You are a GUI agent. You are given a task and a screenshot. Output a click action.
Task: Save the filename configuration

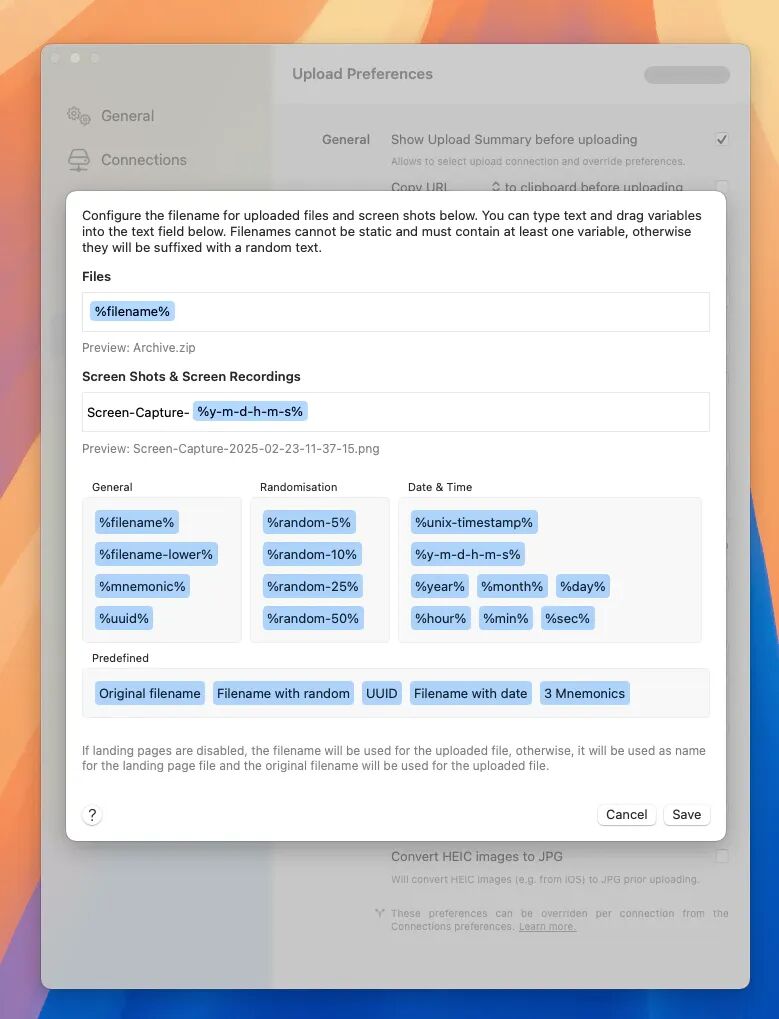click(x=686, y=815)
